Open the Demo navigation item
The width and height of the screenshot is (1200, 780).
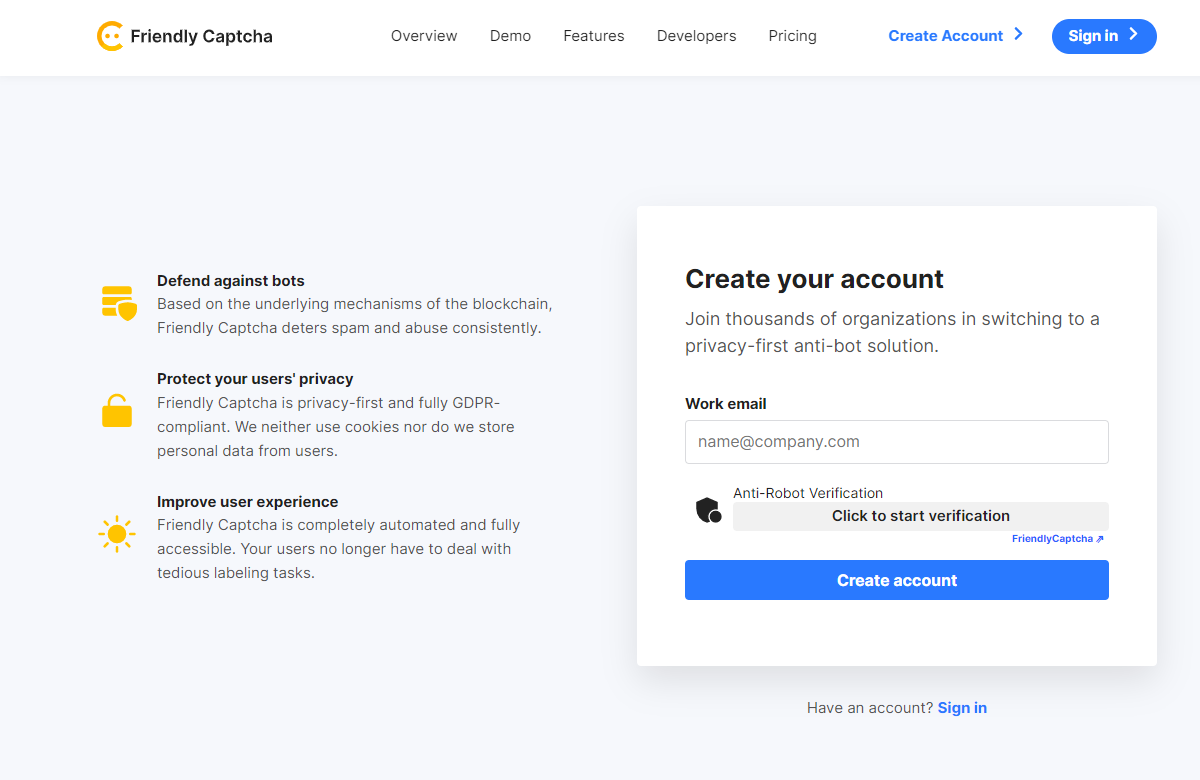tap(510, 36)
